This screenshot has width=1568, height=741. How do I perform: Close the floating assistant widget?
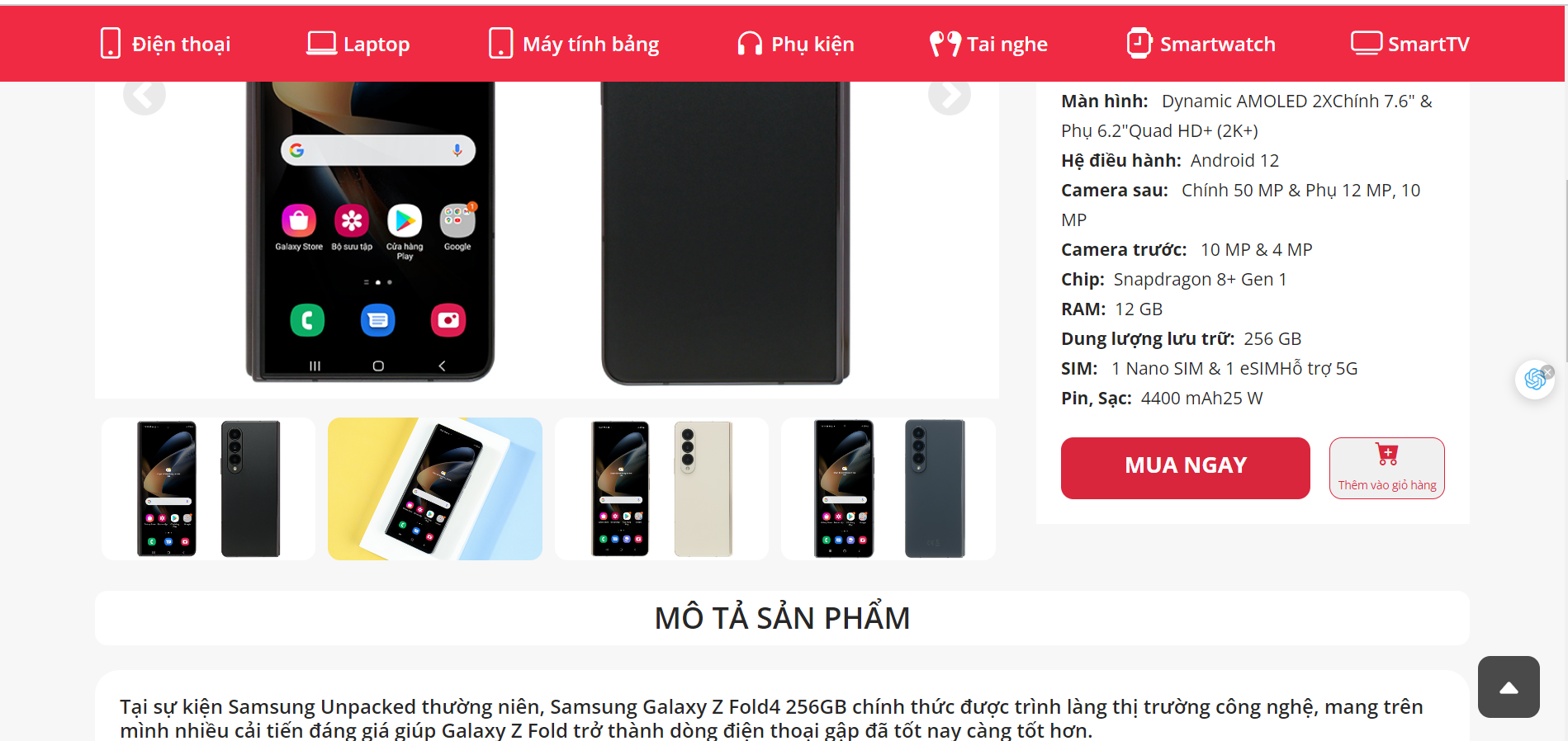click(x=1548, y=372)
